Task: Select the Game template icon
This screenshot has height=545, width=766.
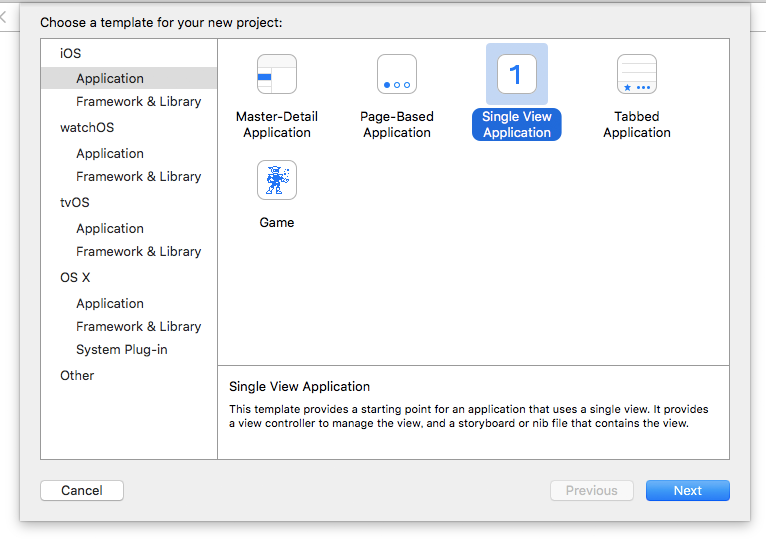Action: (277, 180)
